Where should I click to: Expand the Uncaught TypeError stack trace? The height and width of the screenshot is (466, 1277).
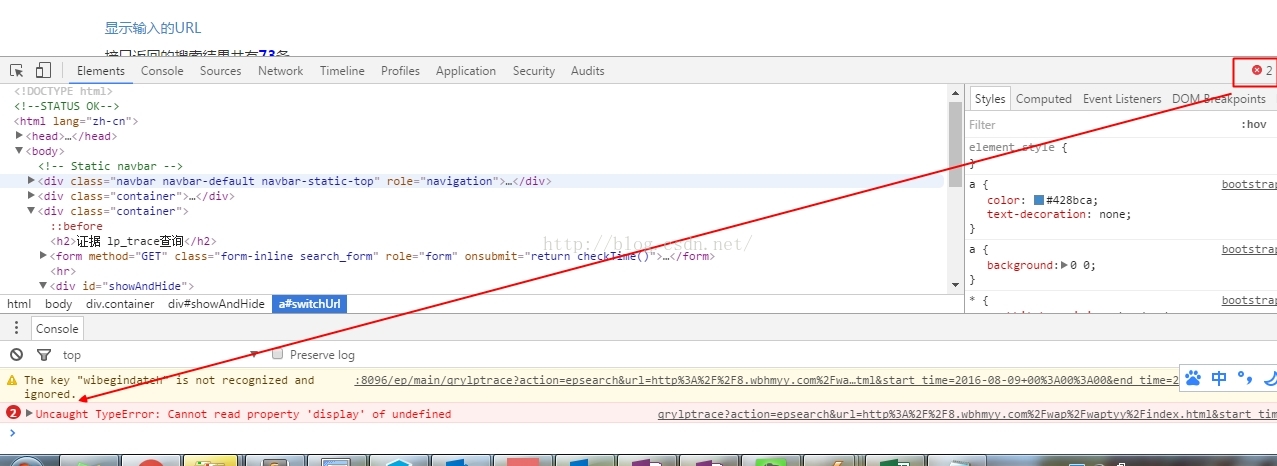[x=29, y=414]
